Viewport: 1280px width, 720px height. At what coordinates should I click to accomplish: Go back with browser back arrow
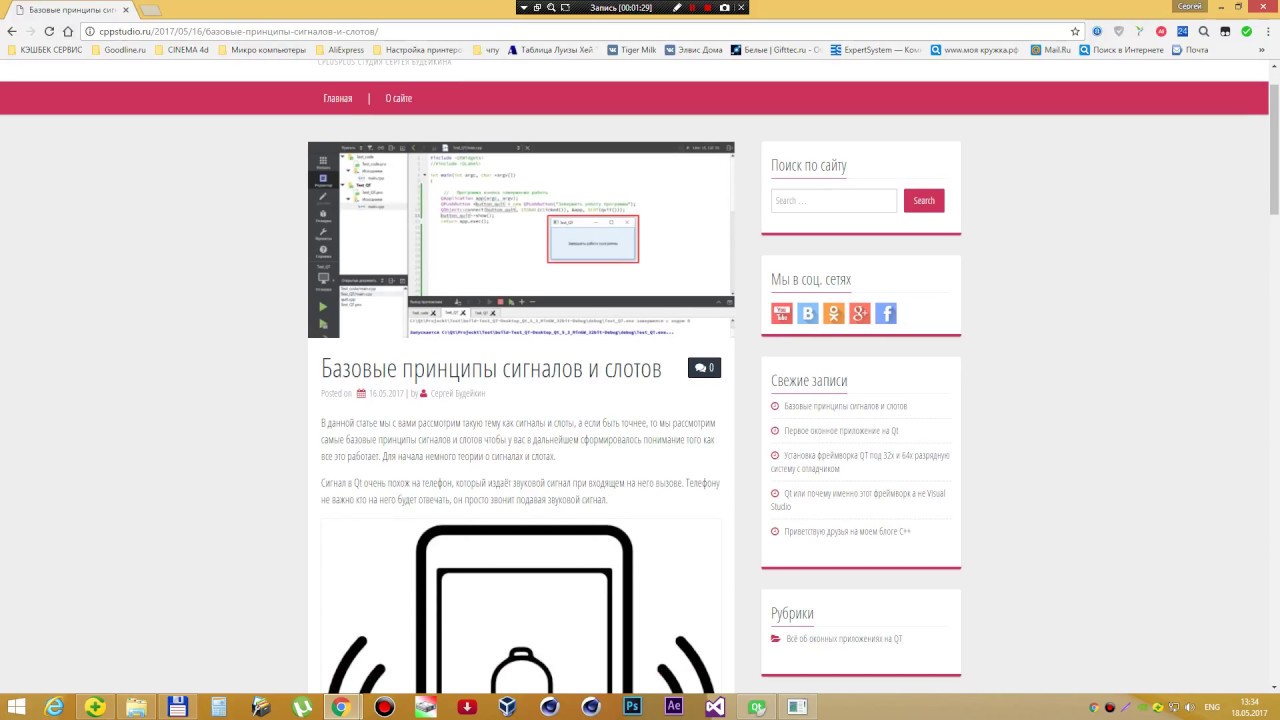pos(12,31)
